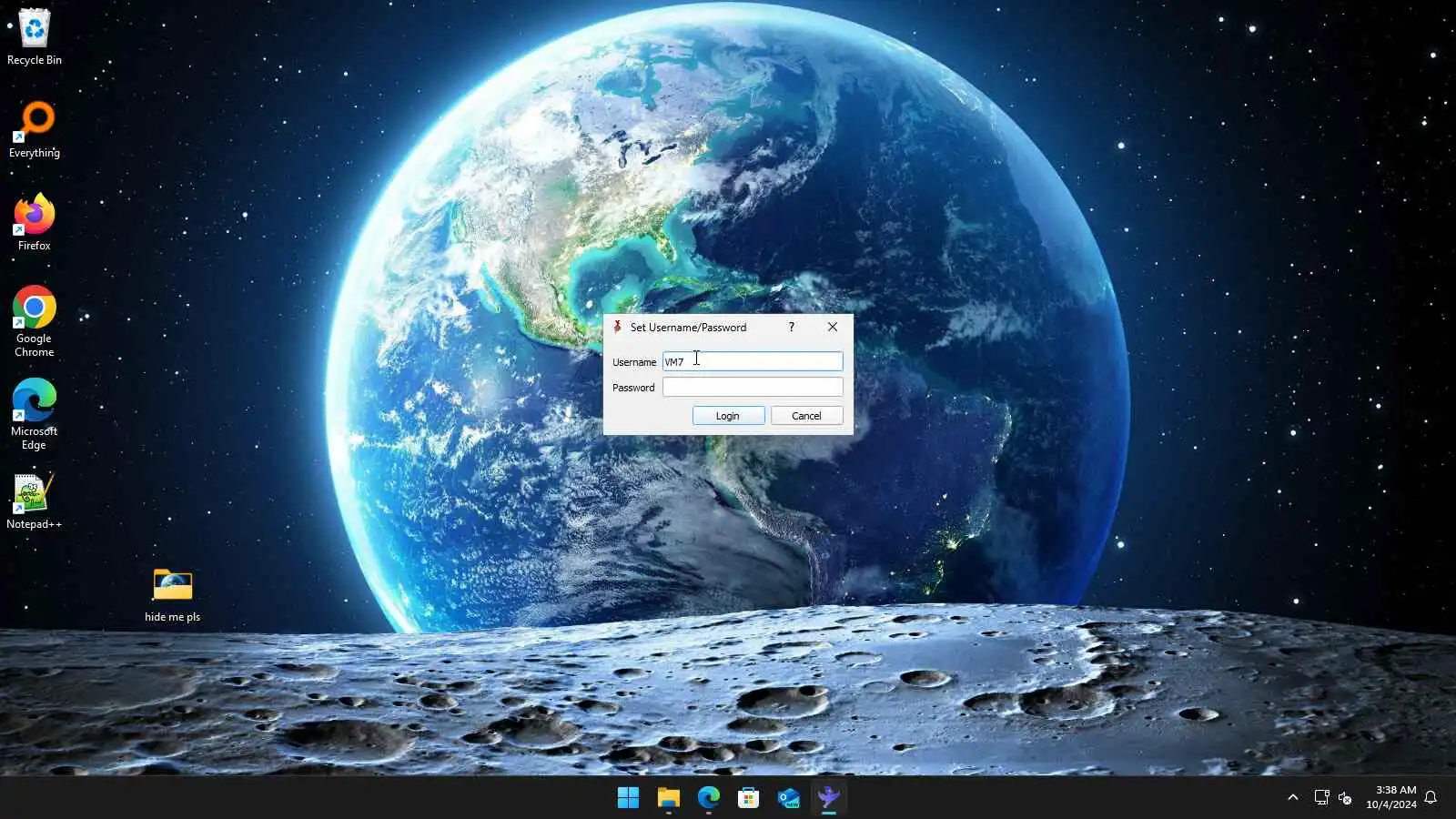The height and width of the screenshot is (819, 1456).
Task: Select the Everything search desktop icon
Action: [x=35, y=129]
